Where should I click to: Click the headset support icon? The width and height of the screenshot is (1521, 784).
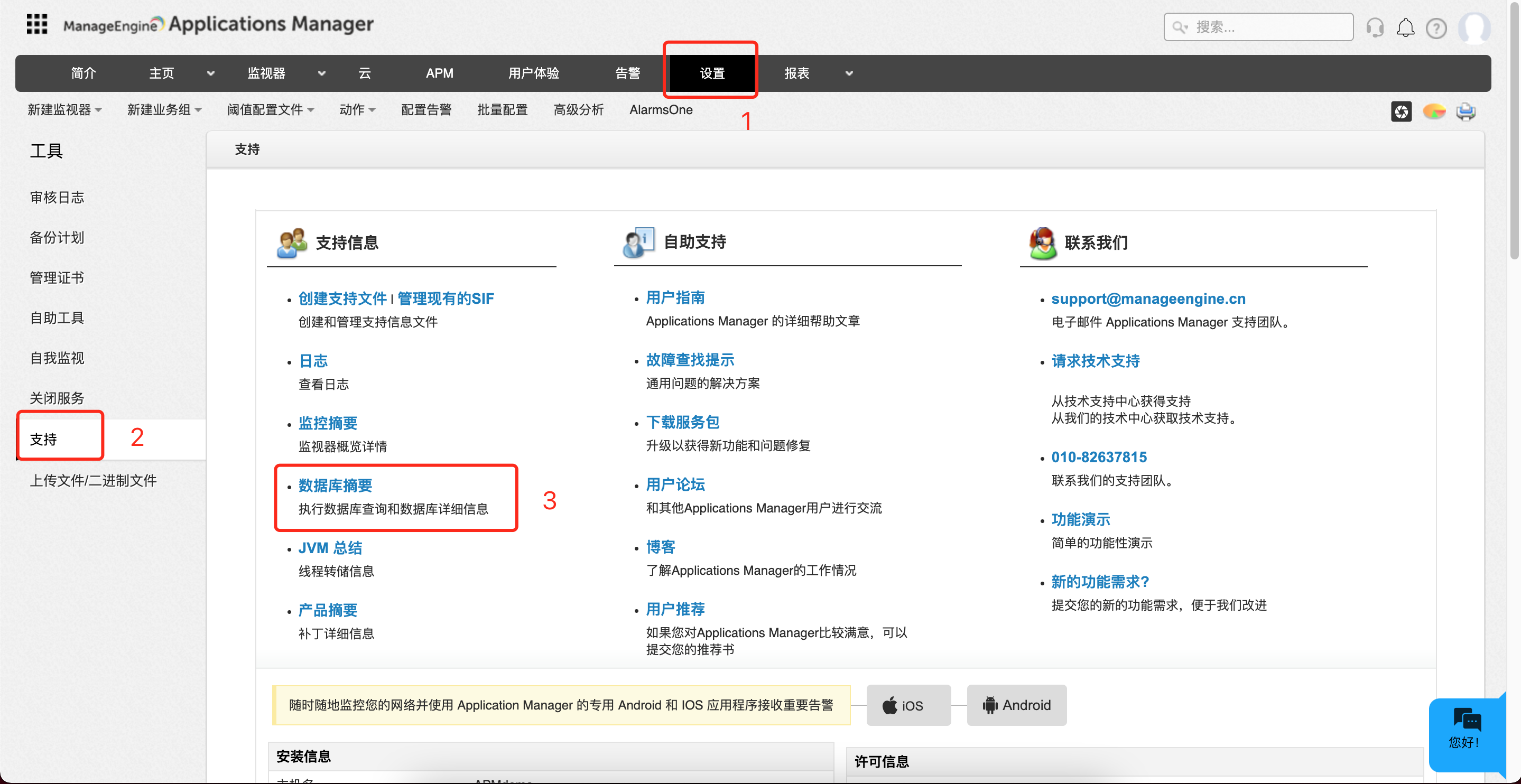tap(1375, 28)
